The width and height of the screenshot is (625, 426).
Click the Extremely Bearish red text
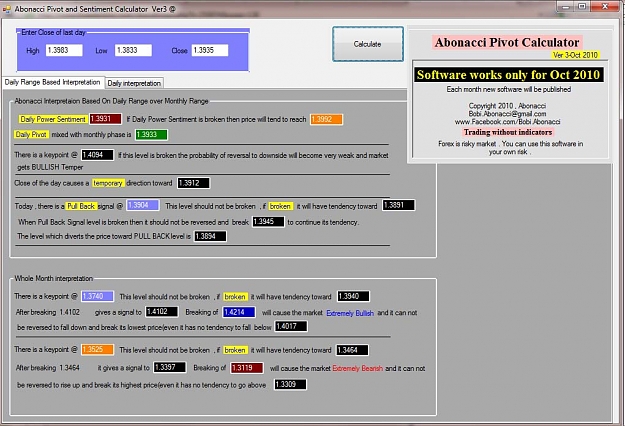(x=358, y=368)
